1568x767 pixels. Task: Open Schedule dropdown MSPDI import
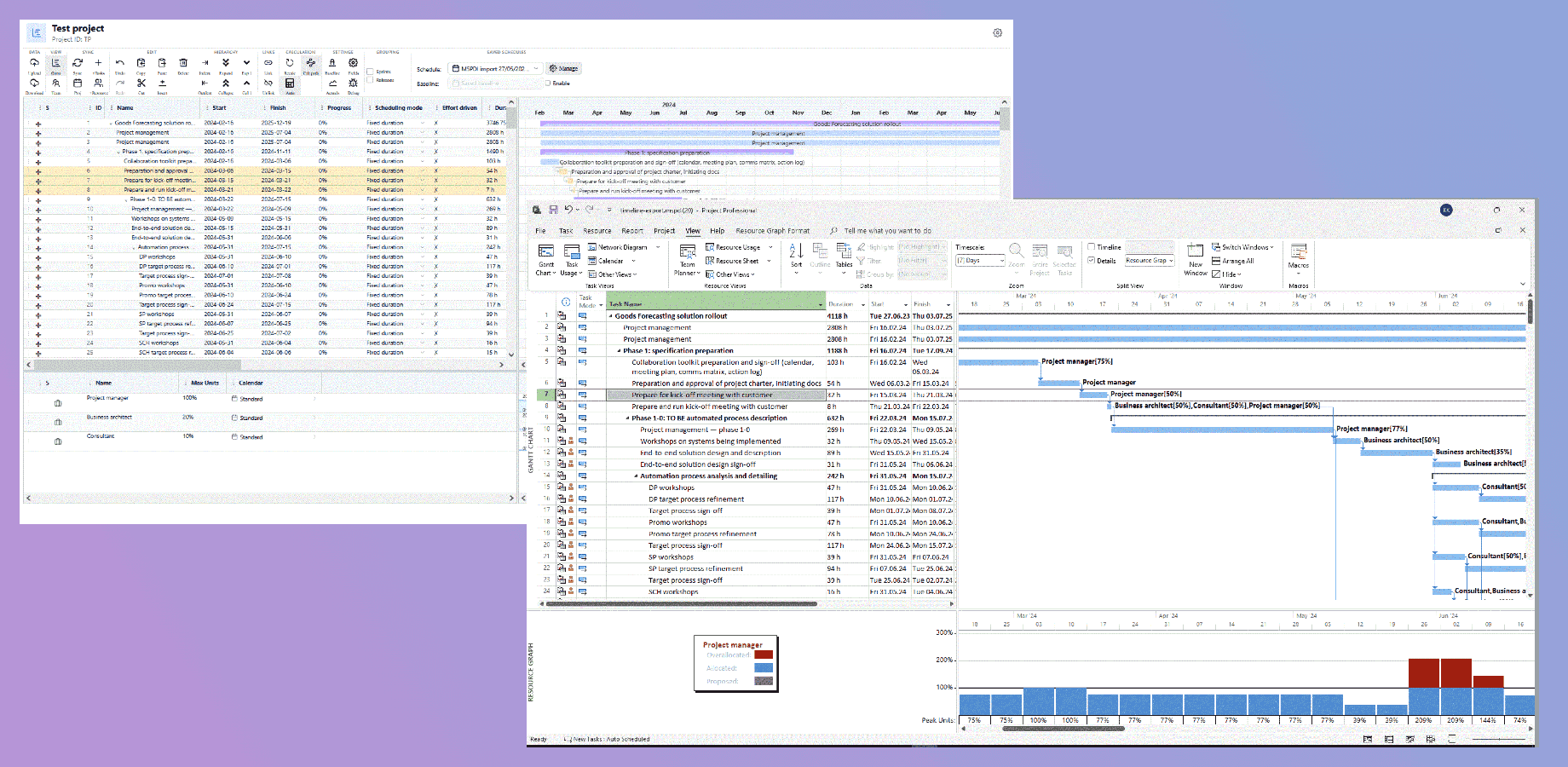(495, 68)
